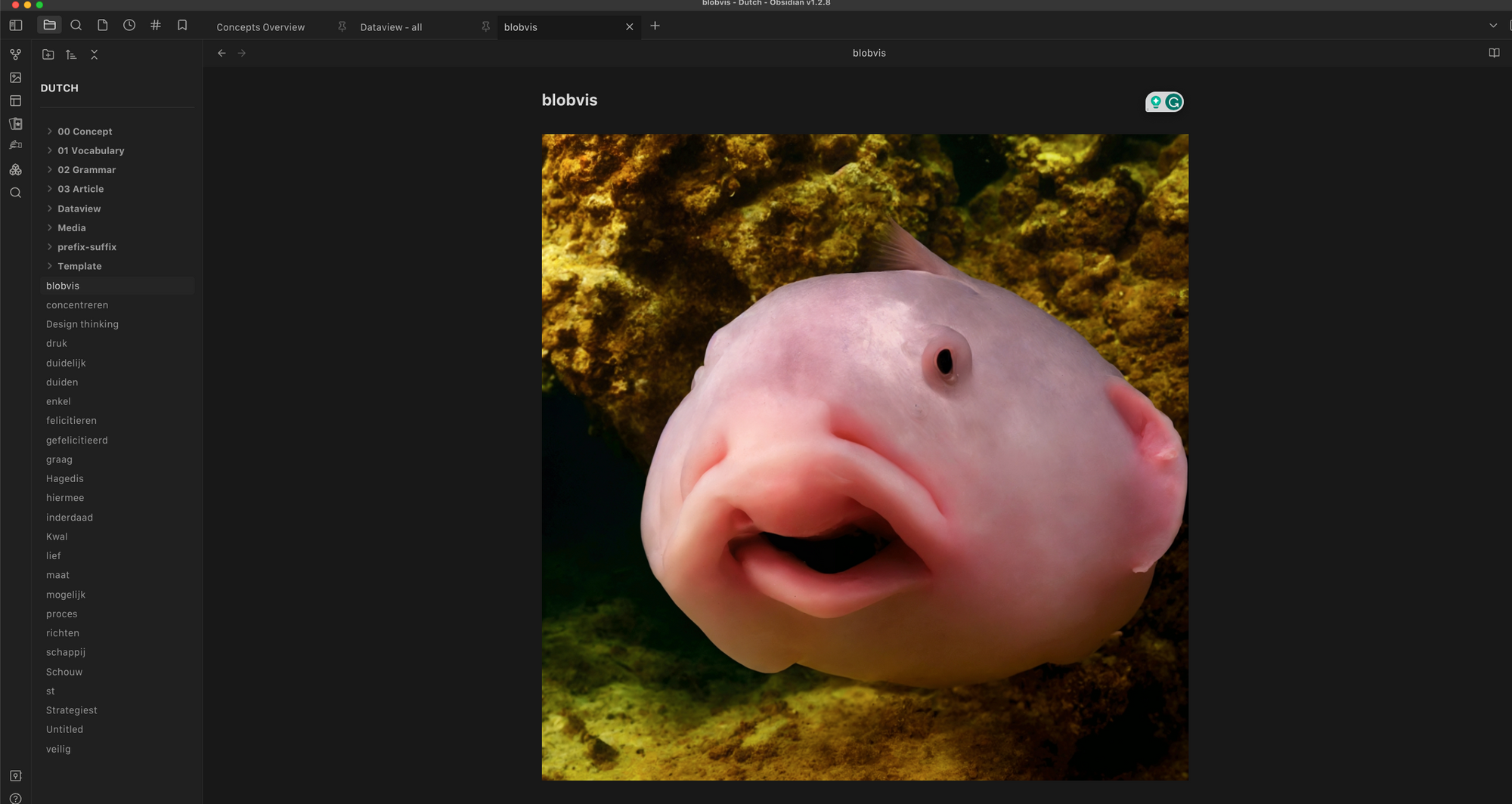This screenshot has width=1512, height=804.
Task: Navigate forward with the right arrow
Action: [x=242, y=53]
